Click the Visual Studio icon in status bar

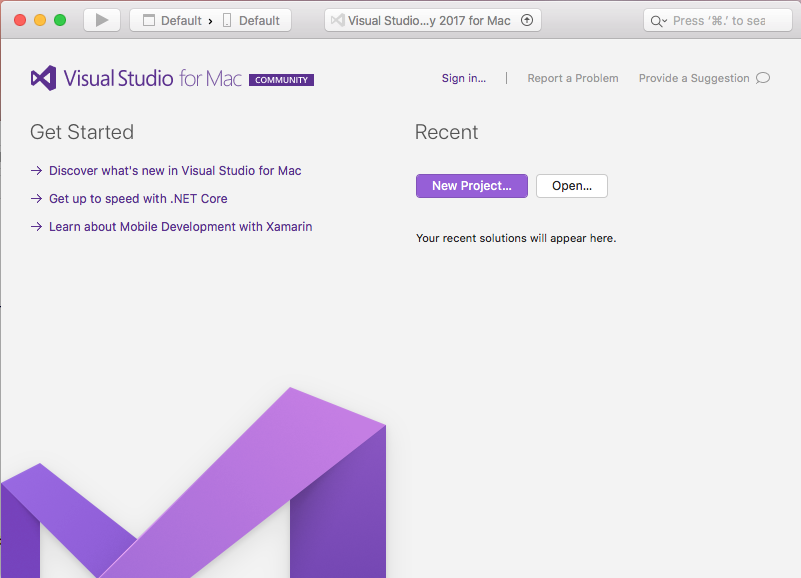click(338, 20)
